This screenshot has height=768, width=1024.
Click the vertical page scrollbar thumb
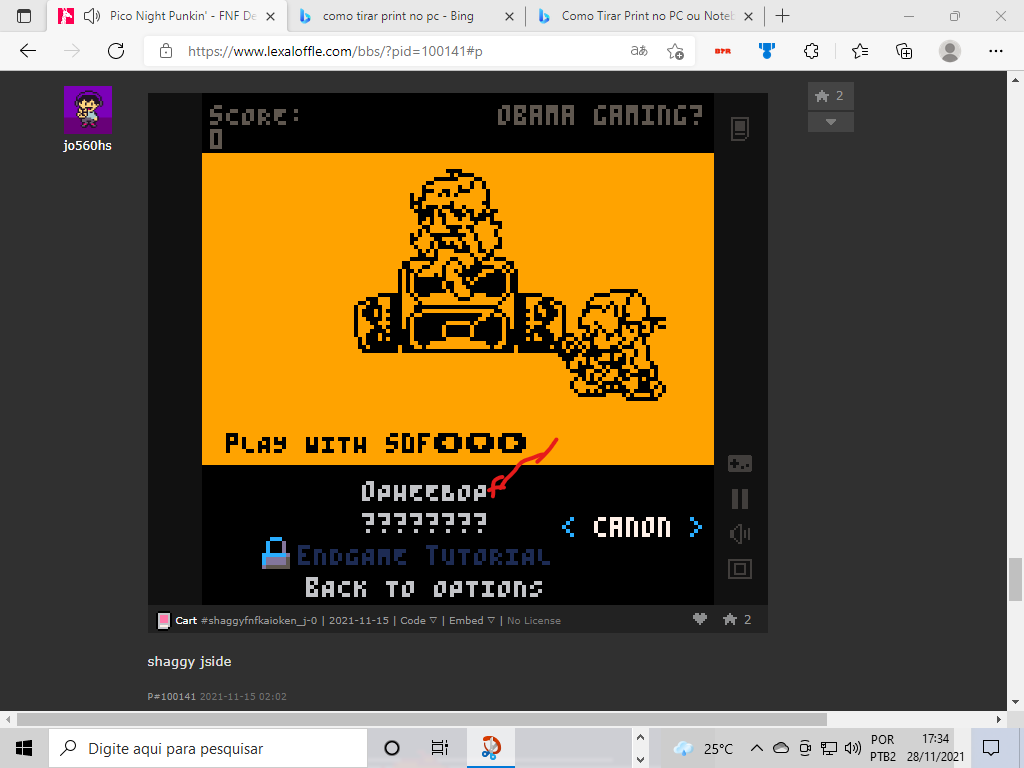click(1015, 579)
